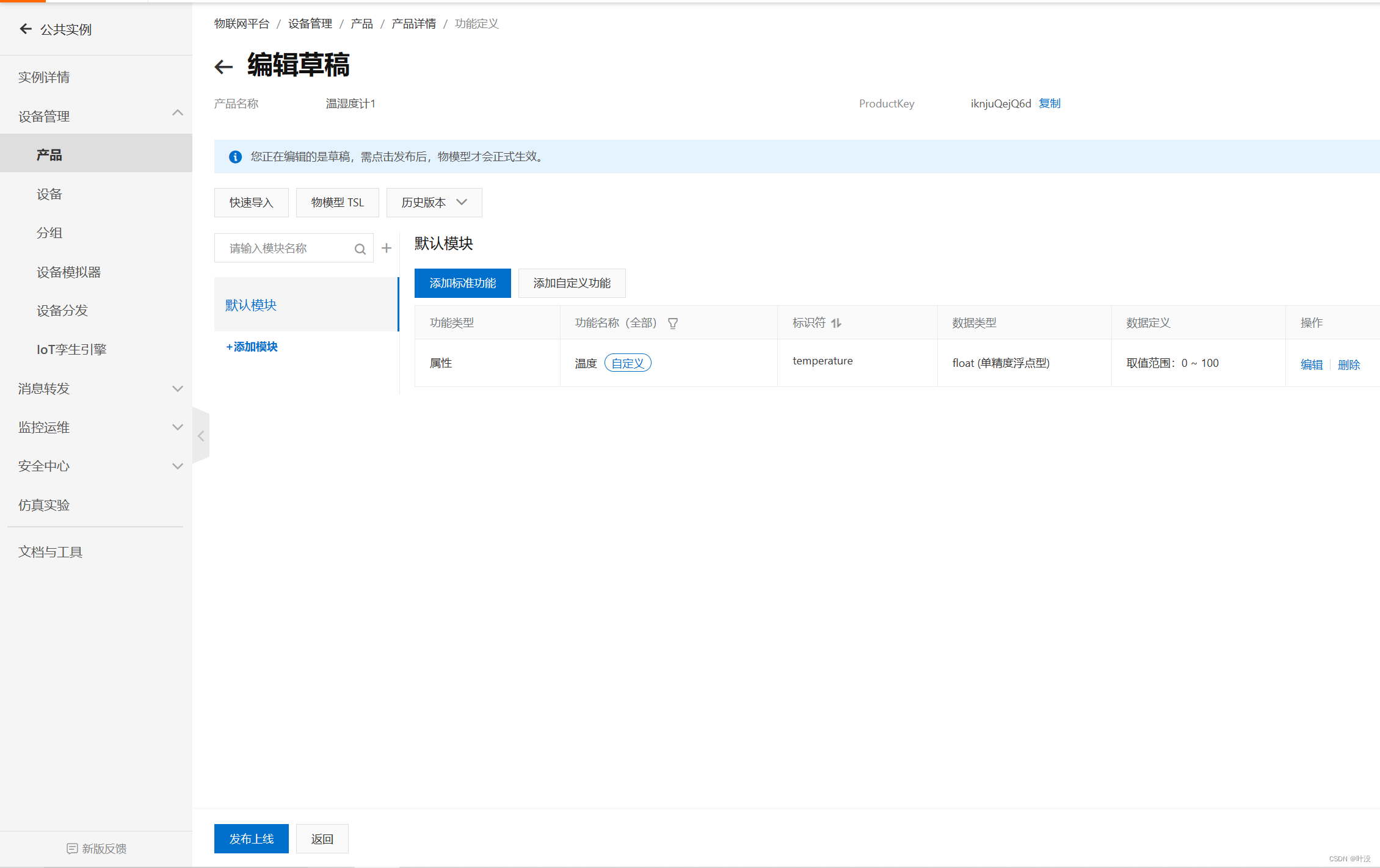The height and width of the screenshot is (868, 1380).
Task: Click the back arrow beside 编辑草稿 title
Action: [223, 67]
